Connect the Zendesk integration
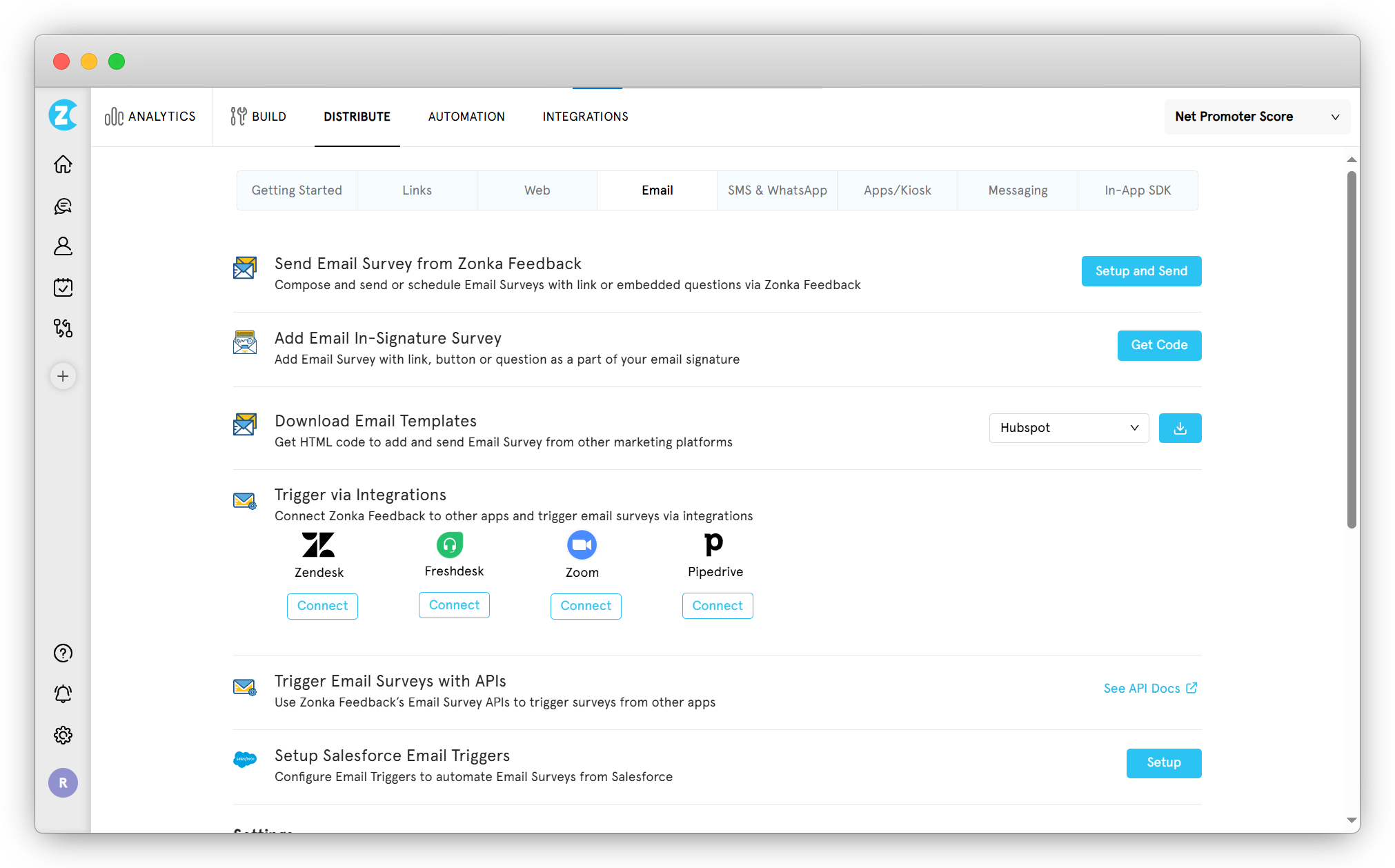Screen dimensions: 1395x868 [321, 606]
